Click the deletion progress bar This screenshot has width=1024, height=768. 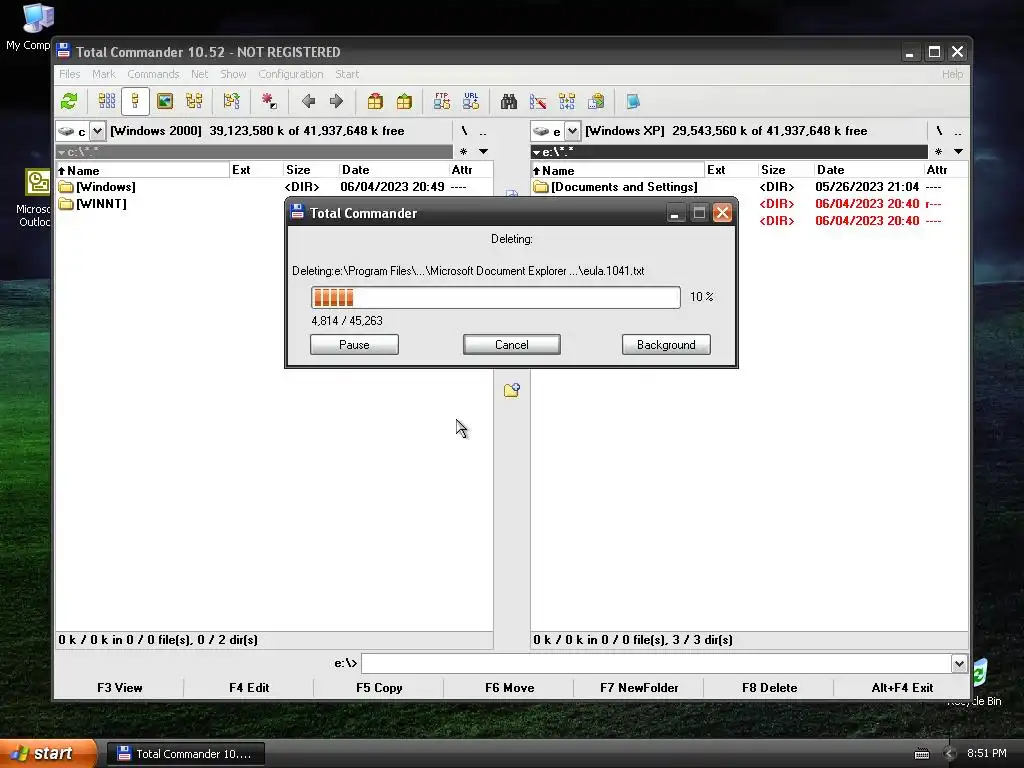point(496,297)
